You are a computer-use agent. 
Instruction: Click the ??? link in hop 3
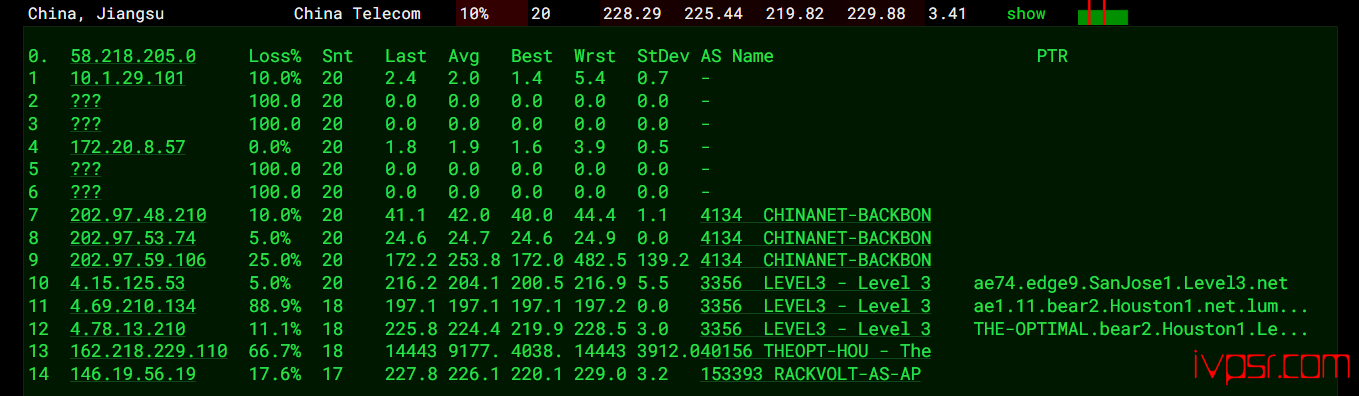[86, 124]
